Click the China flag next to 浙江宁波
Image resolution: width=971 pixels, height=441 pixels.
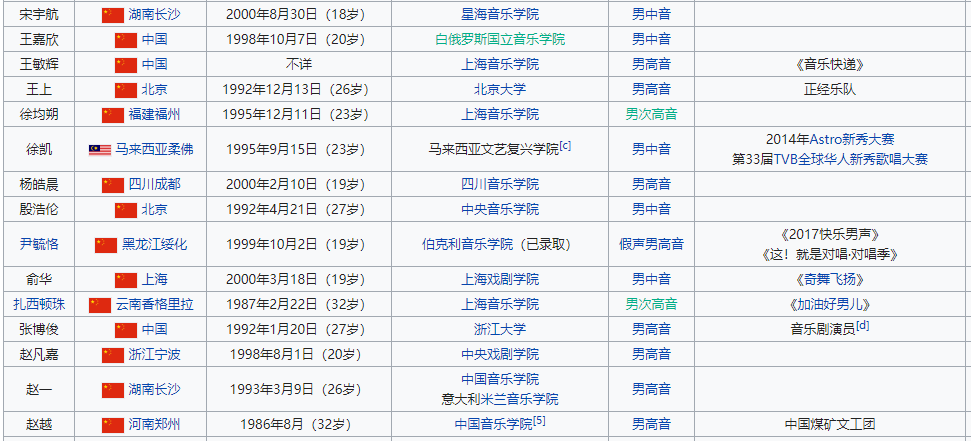(x=113, y=354)
